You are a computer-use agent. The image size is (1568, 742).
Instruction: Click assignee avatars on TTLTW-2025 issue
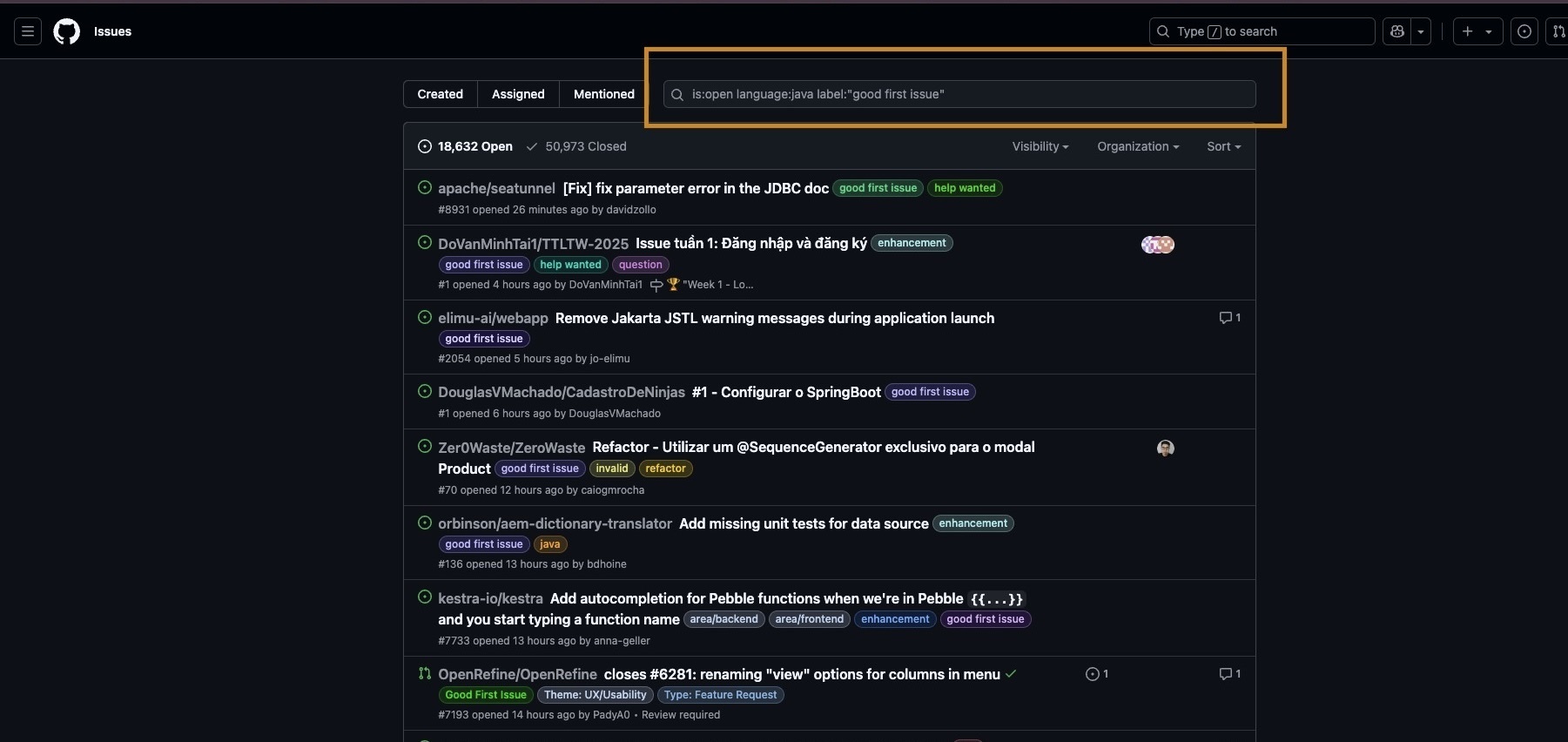[x=1158, y=245]
